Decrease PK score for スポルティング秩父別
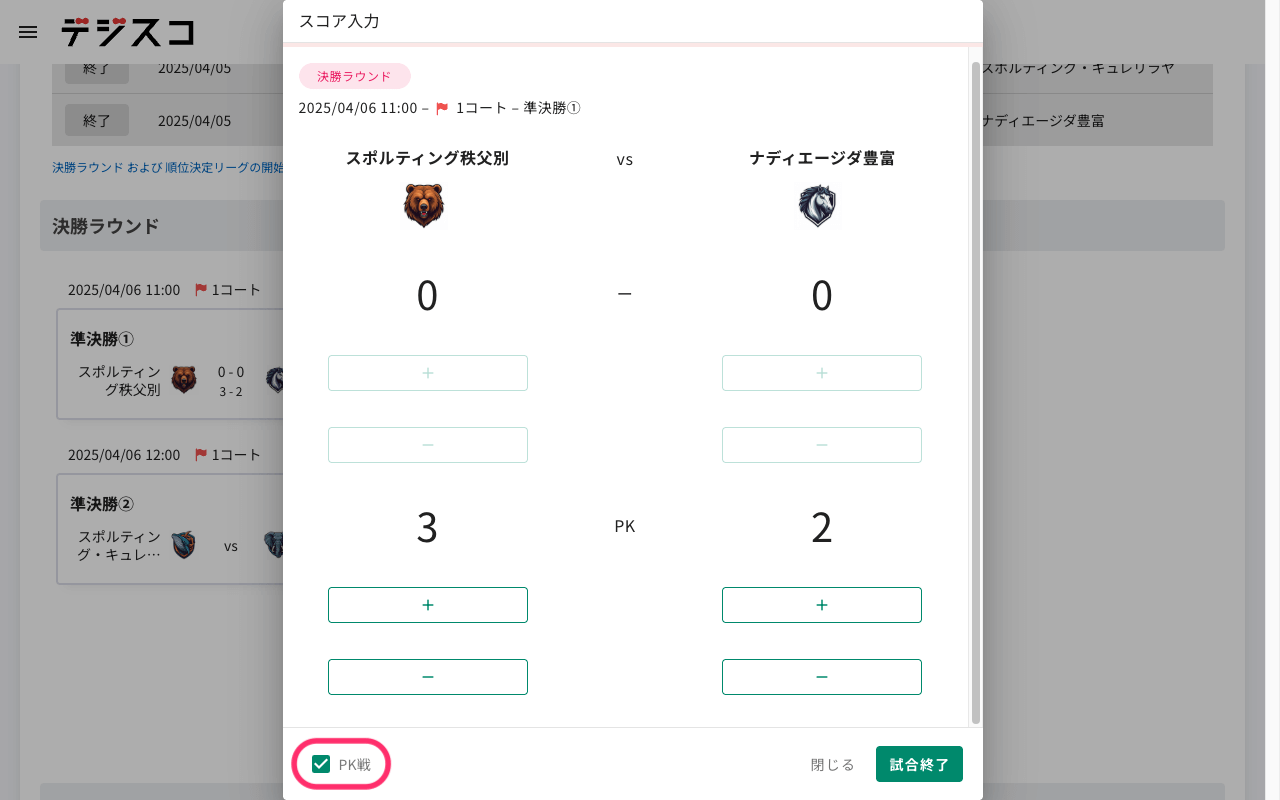Viewport: 1280px width, 800px height. (428, 677)
